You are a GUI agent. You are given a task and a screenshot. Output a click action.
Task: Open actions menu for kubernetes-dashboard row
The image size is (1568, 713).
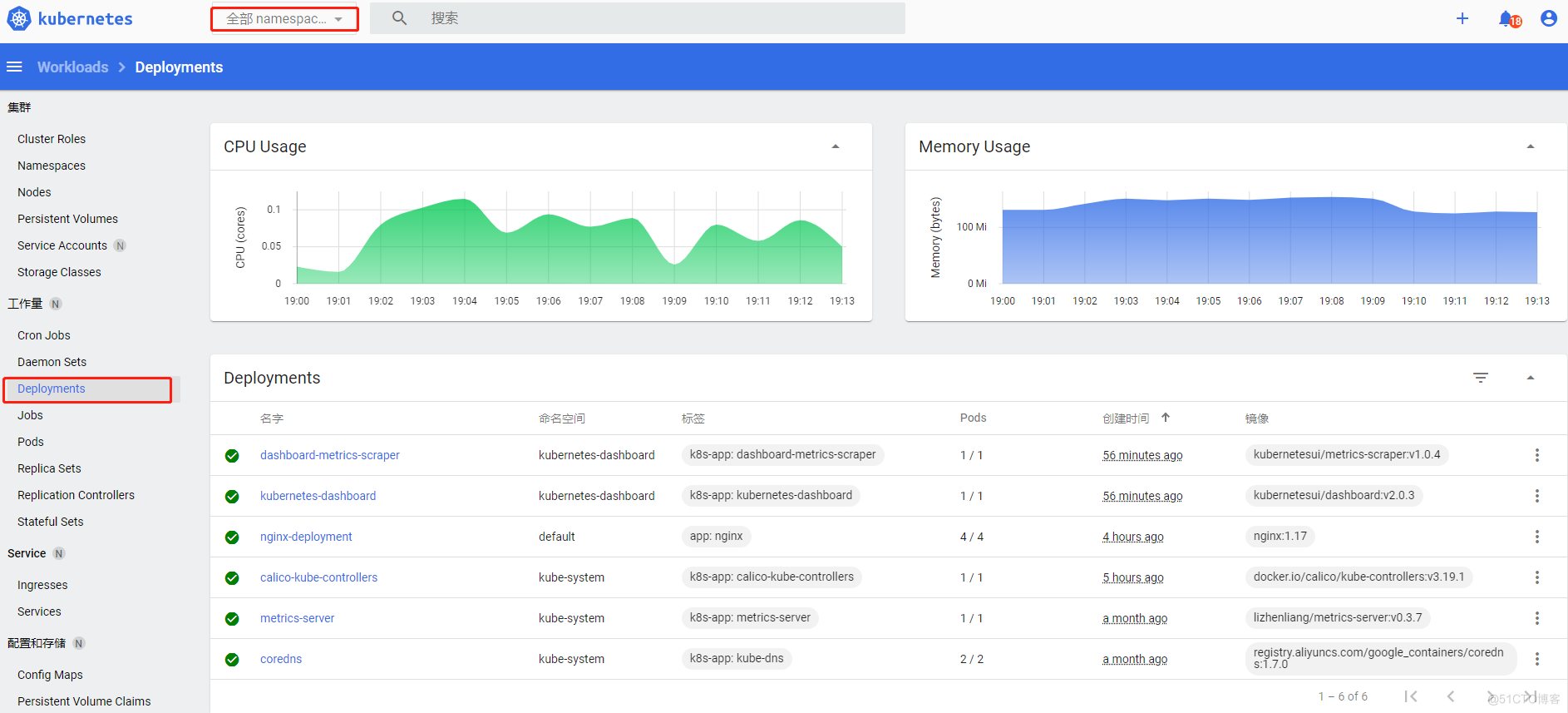(1537, 496)
